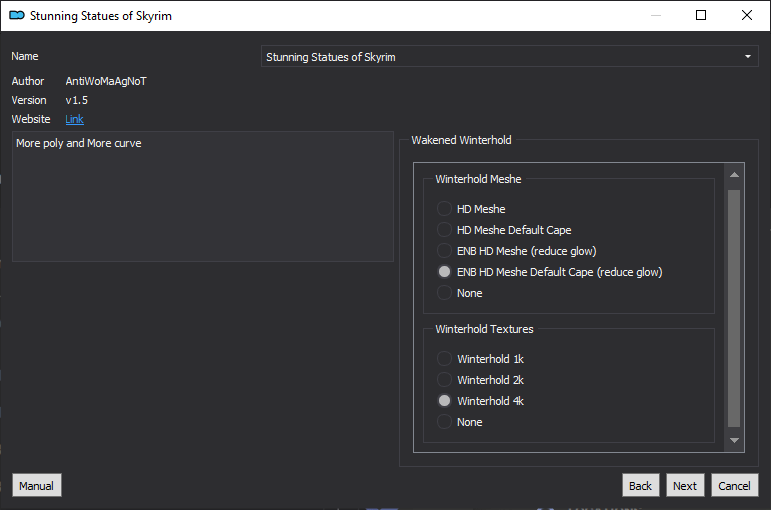Click the version text v1.5
This screenshot has width=771, height=510.
pyautogui.click(x=77, y=100)
